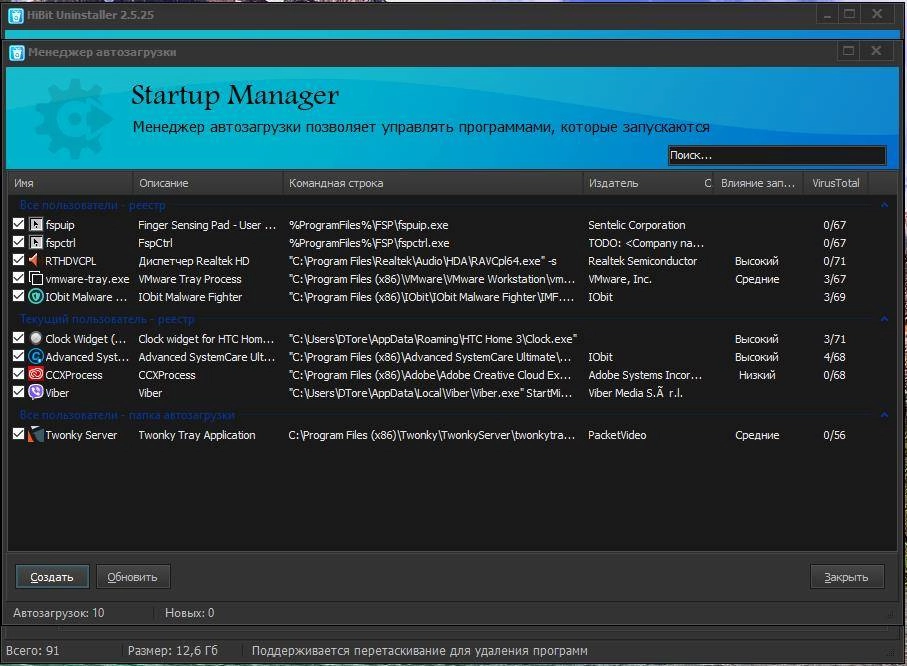907x666 pixels.
Task: Click the HiBit Uninstaller title bar icon
Action: (x=16, y=16)
